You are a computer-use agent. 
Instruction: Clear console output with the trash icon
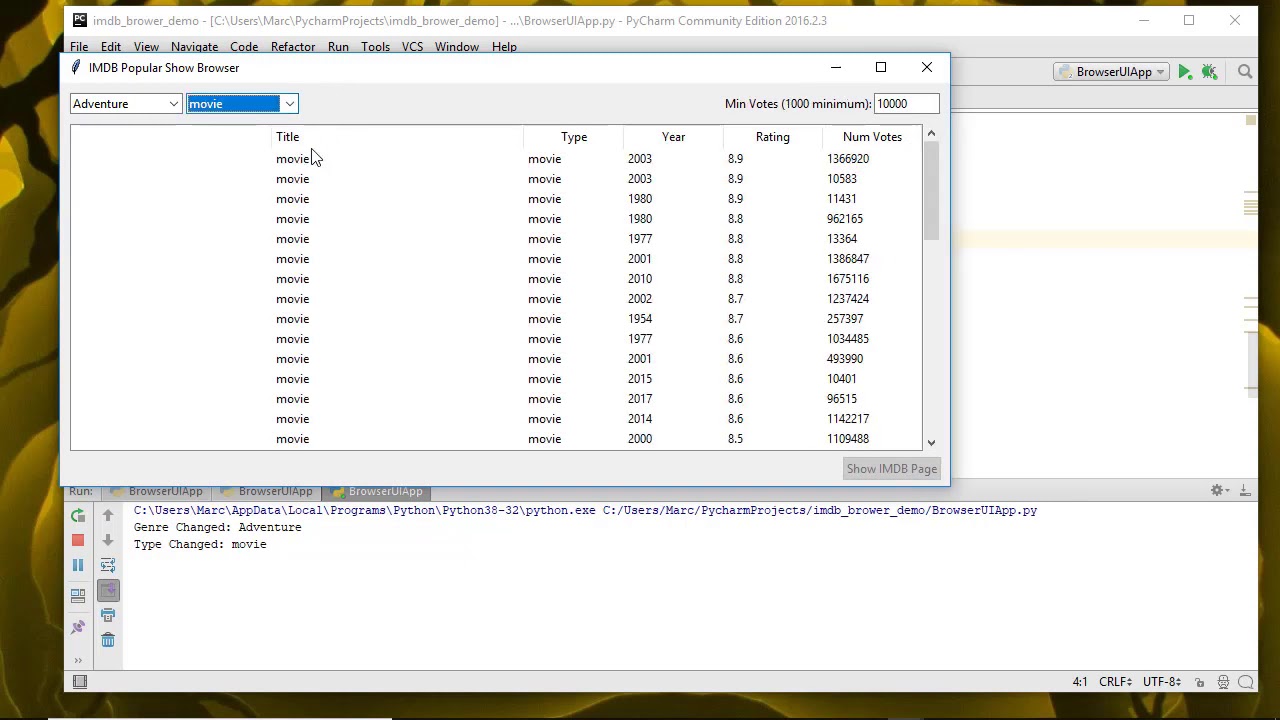tap(108, 640)
